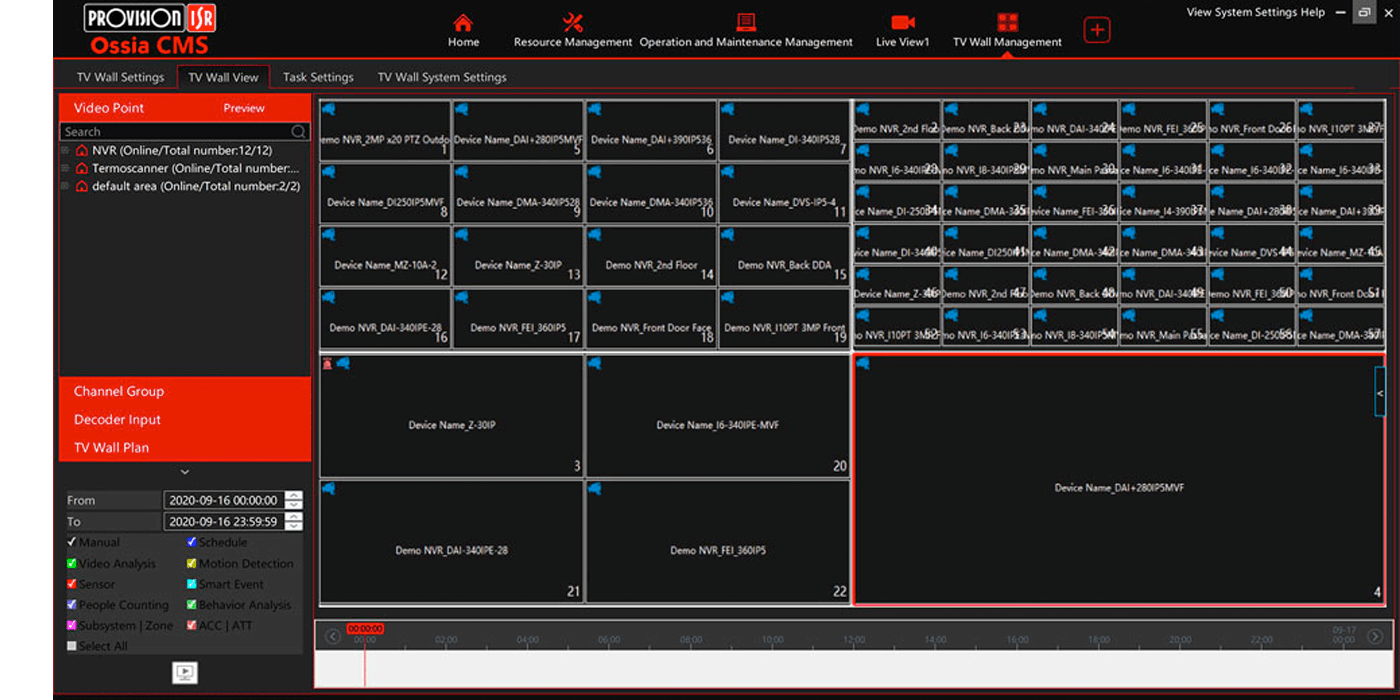Toggle the Behavior Analysis checkbox
1400x700 pixels.
(192, 605)
